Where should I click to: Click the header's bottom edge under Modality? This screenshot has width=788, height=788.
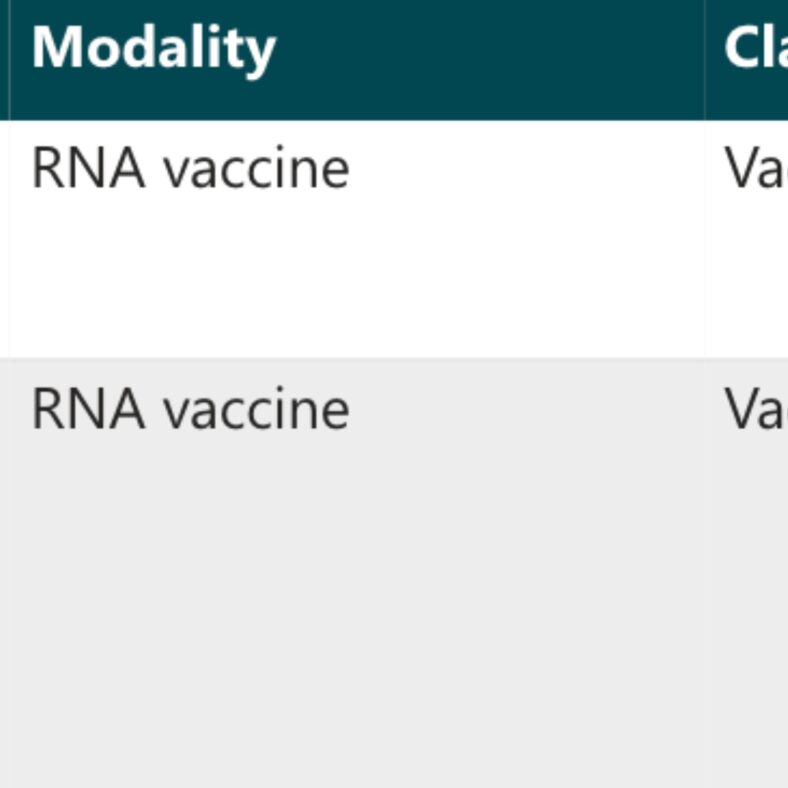[153, 120]
